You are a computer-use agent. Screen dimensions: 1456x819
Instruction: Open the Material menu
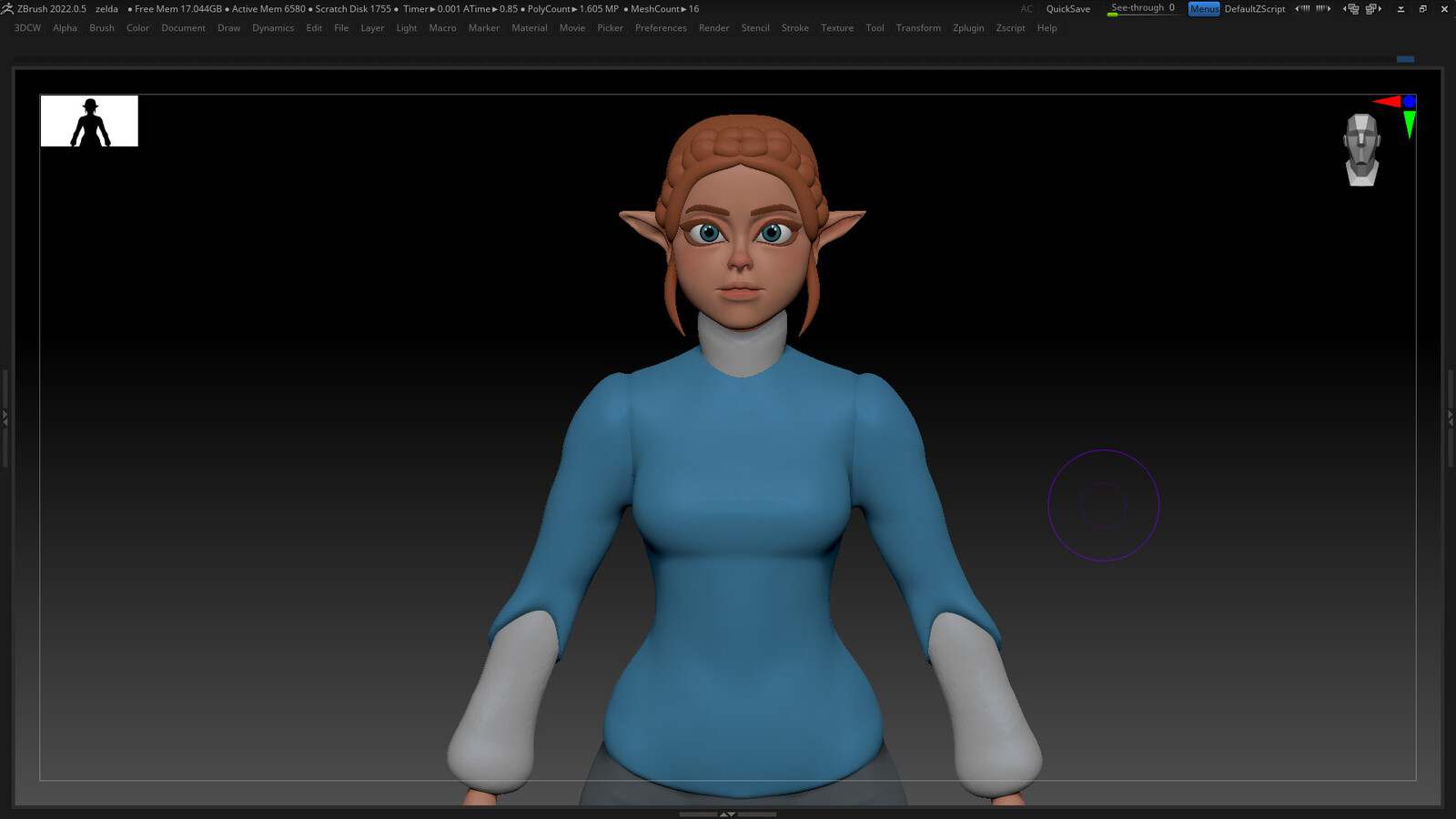click(x=529, y=28)
